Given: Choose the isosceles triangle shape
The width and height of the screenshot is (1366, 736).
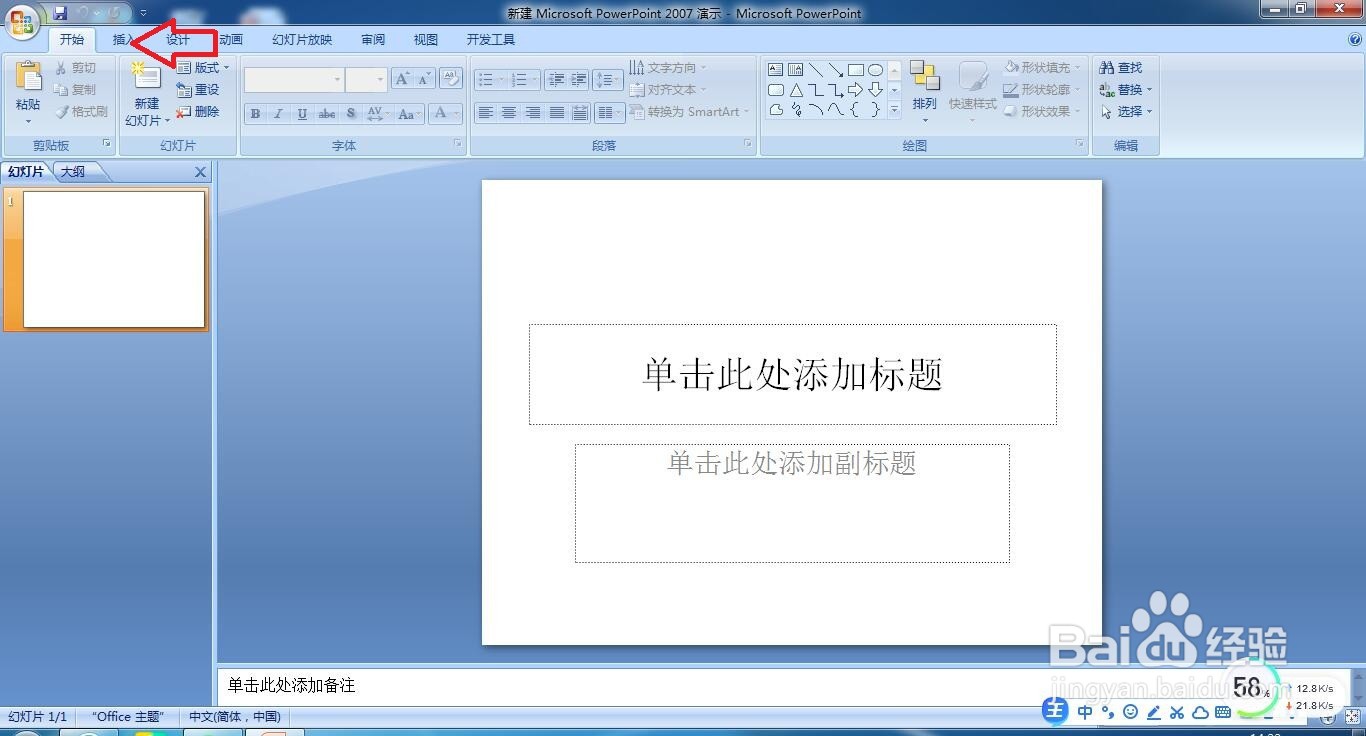Looking at the screenshot, I should point(796,90).
